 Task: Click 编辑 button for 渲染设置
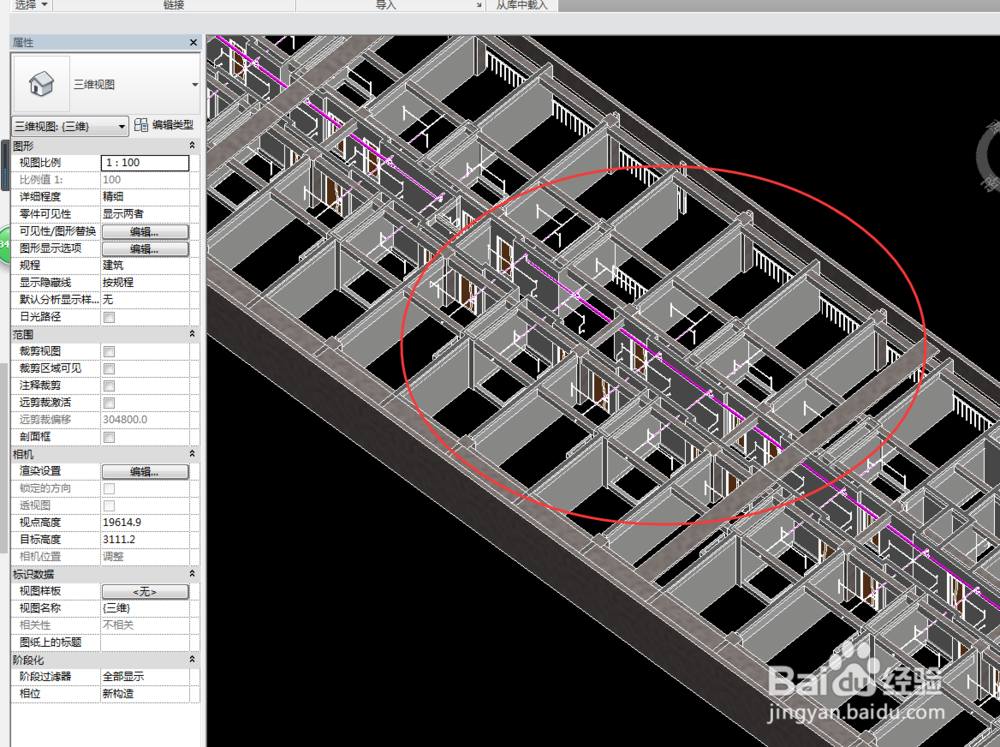[145, 471]
